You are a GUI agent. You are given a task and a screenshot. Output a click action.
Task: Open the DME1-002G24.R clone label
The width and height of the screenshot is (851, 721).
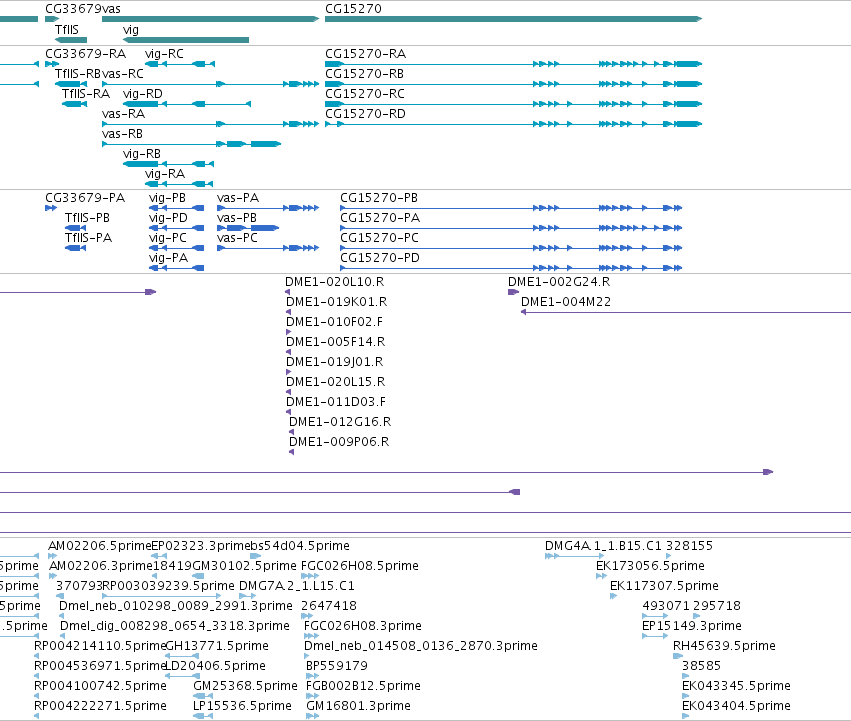pyautogui.click(x=559, y=282)
